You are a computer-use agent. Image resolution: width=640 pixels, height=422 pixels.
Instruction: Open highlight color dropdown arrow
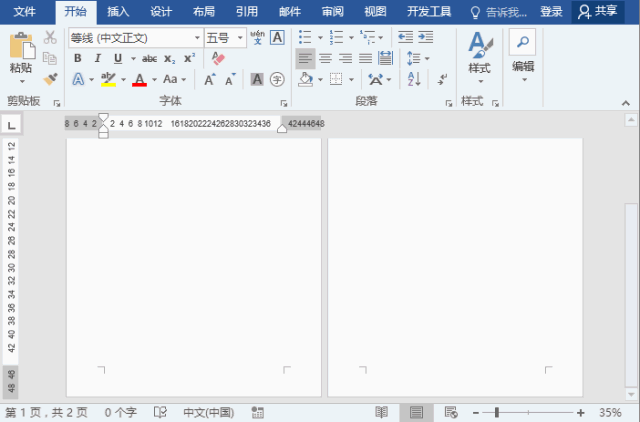123,80
